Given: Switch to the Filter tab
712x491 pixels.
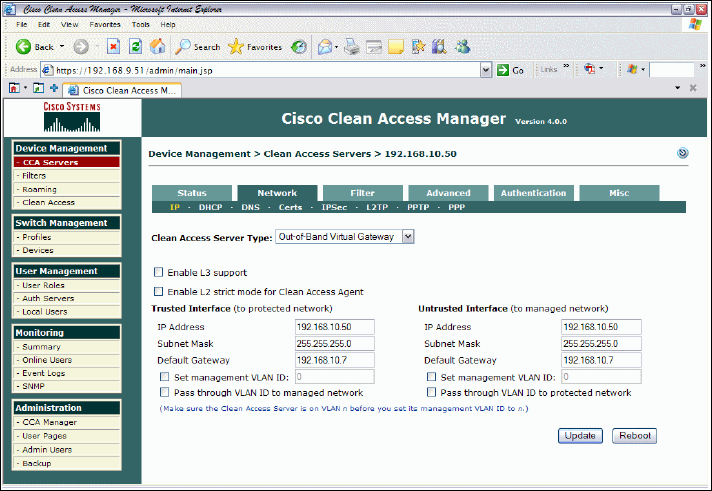Looking at the screenshot, I should coord(362,193).
